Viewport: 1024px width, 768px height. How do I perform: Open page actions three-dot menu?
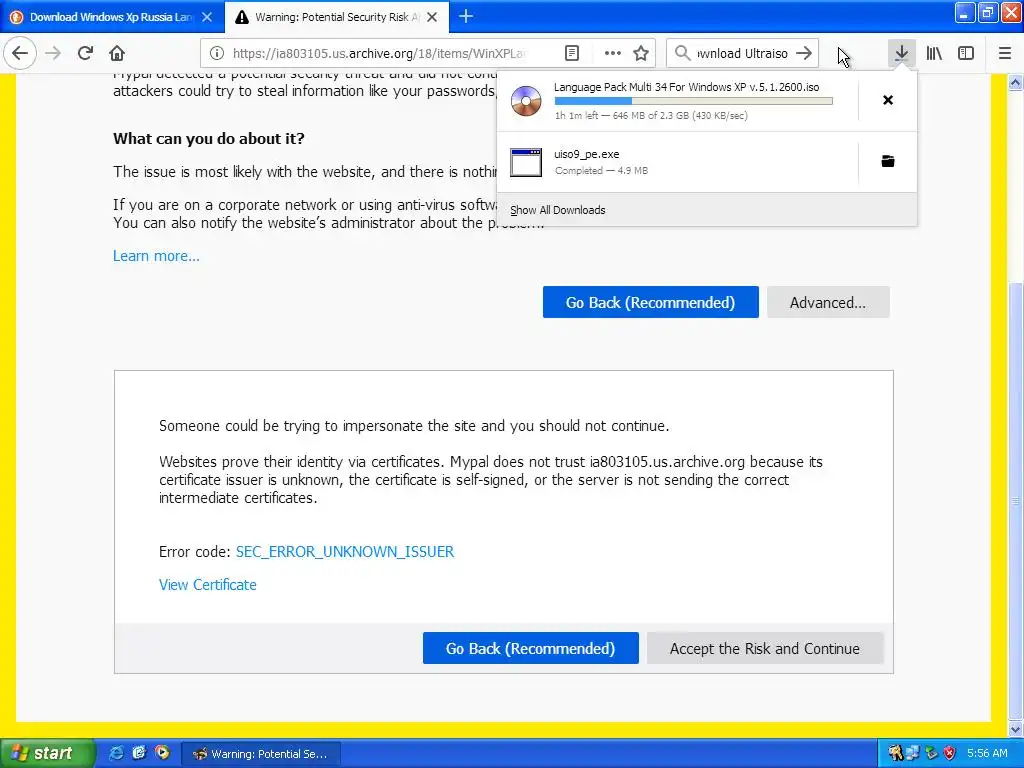pyautogui.click(x=613, y=53)
